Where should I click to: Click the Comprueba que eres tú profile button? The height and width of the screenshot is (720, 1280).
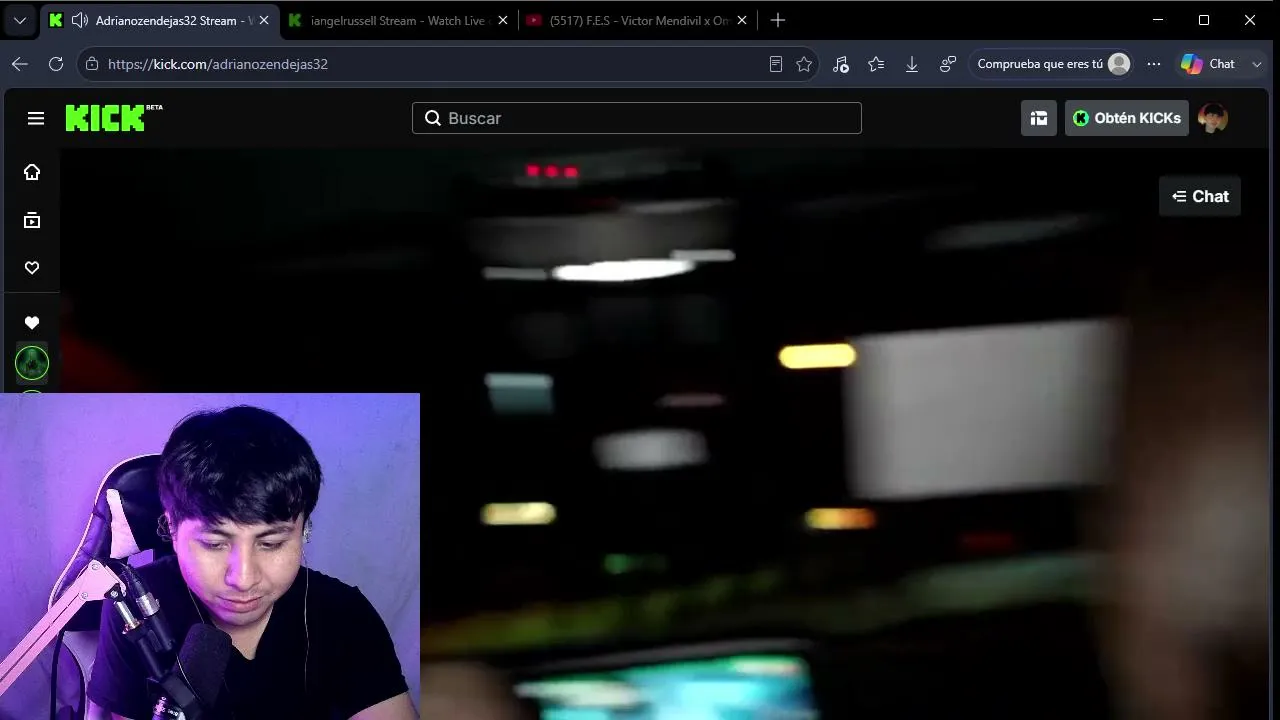[1053, 64]
